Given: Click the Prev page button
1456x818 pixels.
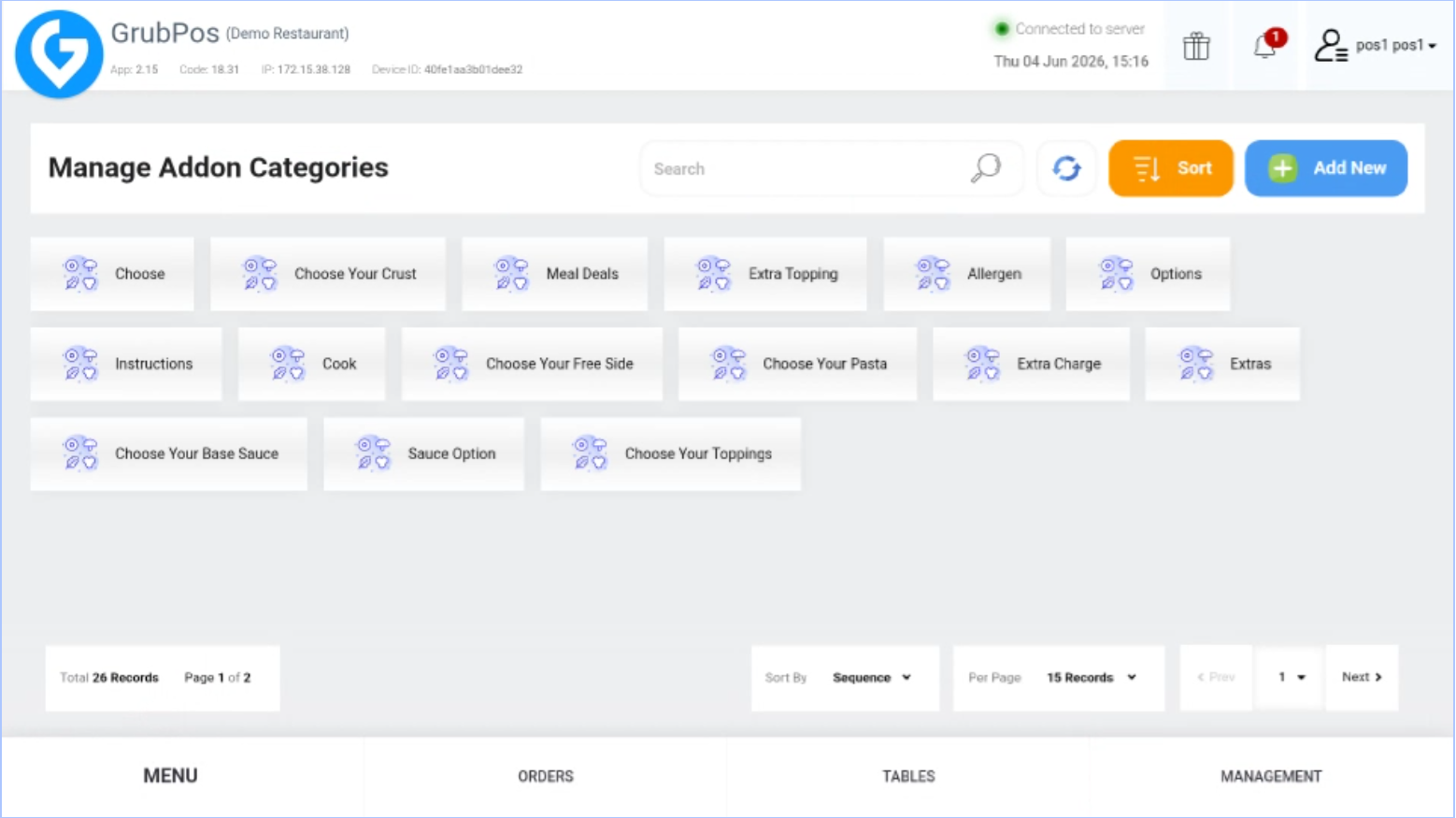Looking at the screenshot, I should (1216, 678).
